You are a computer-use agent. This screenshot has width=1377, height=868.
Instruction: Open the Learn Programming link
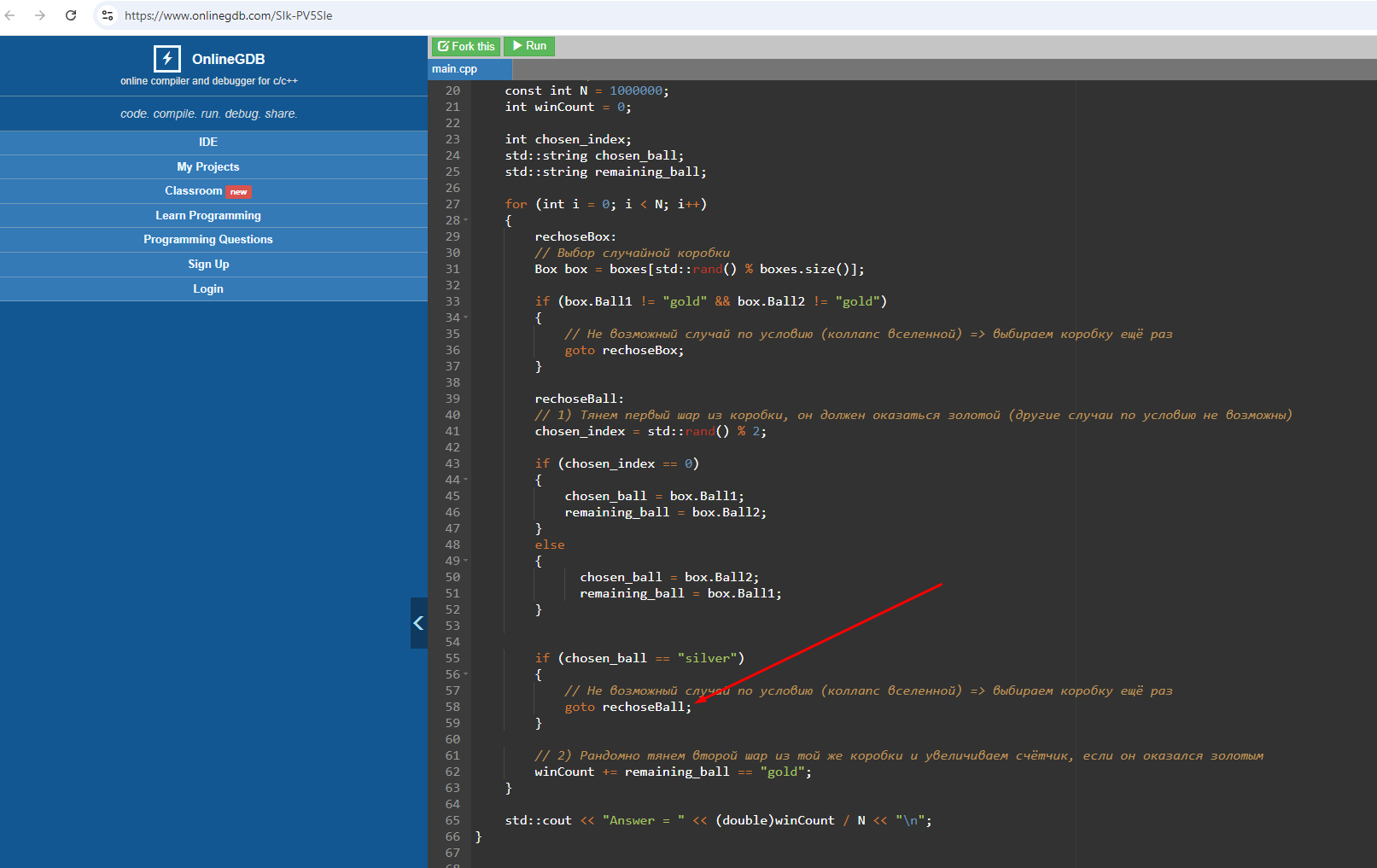click(208, 216)
